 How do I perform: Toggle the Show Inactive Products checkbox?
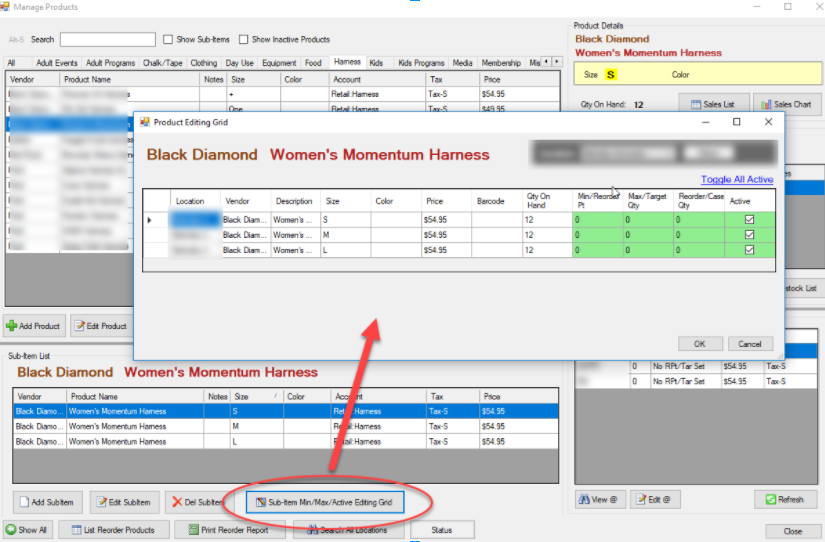pos(243,39)
